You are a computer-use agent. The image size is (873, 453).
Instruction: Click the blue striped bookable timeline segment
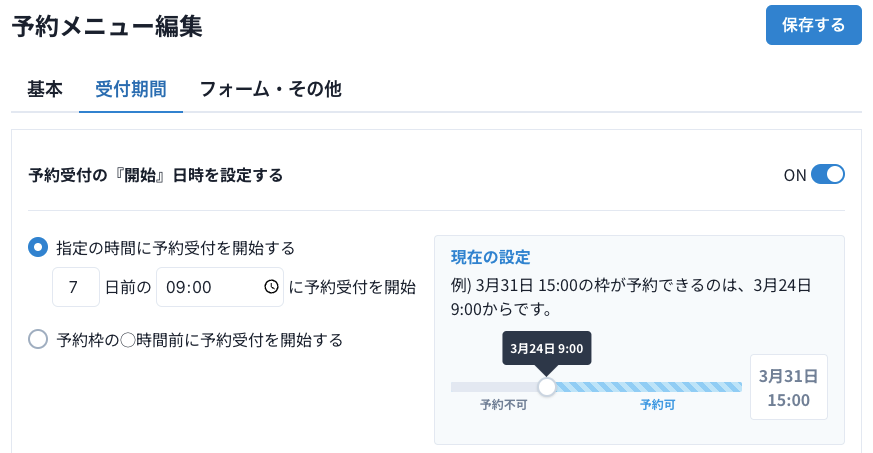point(648,387)
